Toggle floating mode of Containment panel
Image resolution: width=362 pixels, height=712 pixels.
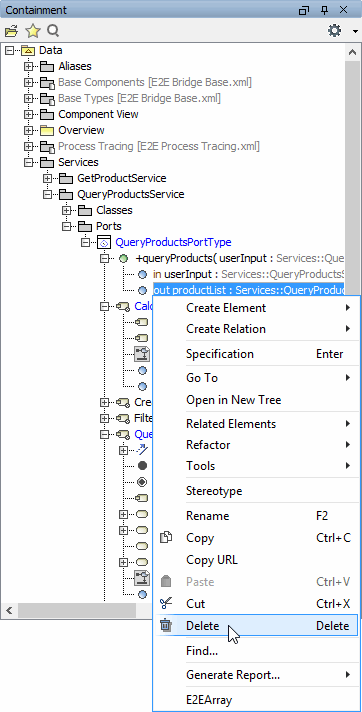pos(304,10)
